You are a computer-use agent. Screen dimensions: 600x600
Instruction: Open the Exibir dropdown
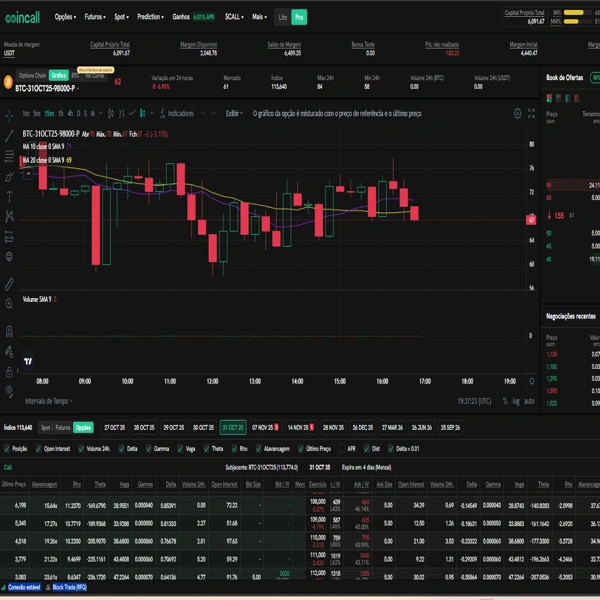[234, 113]
